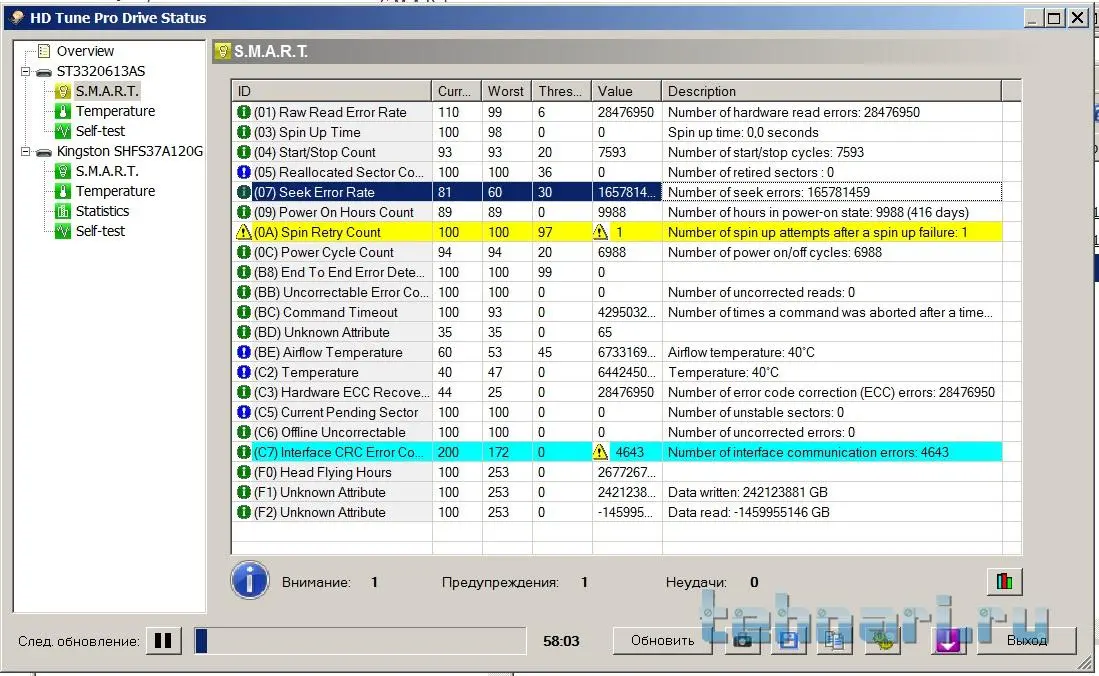Select (F0) Head Flying Hours row
The width and height of the screenshot is (1099, 676).
[x=617, y=472]
